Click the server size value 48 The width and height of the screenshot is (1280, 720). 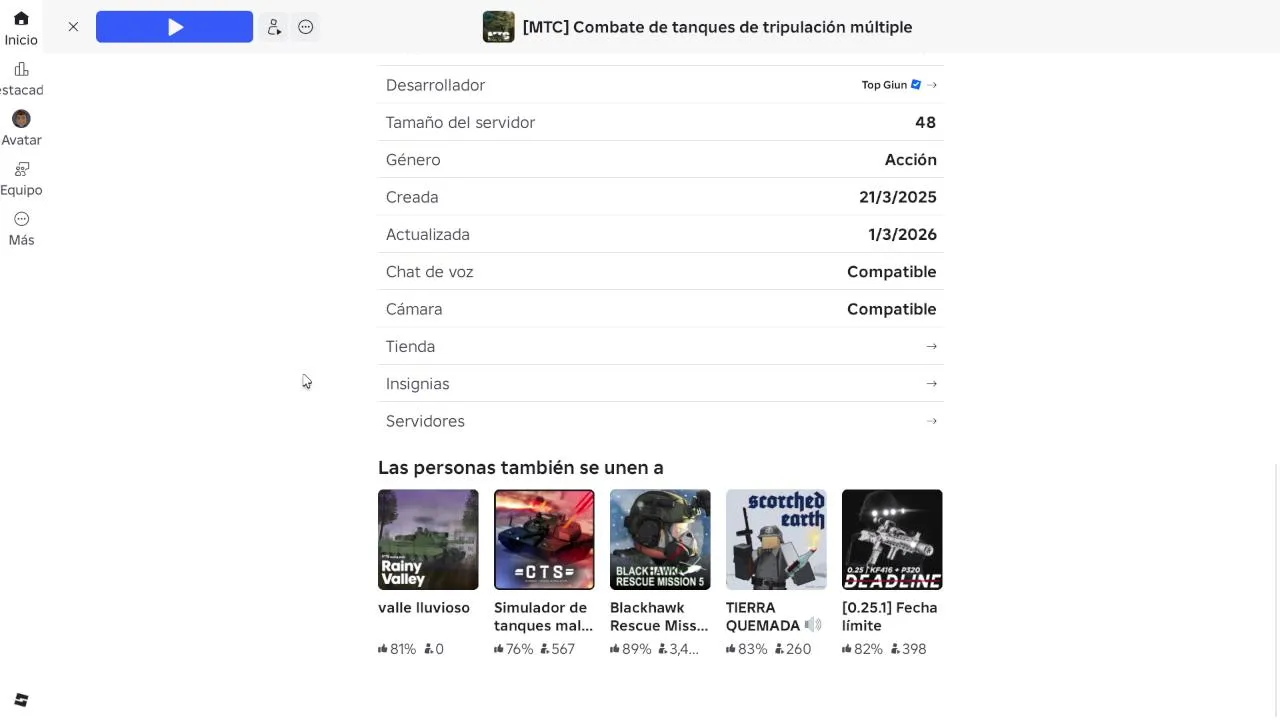click(925, 122)
